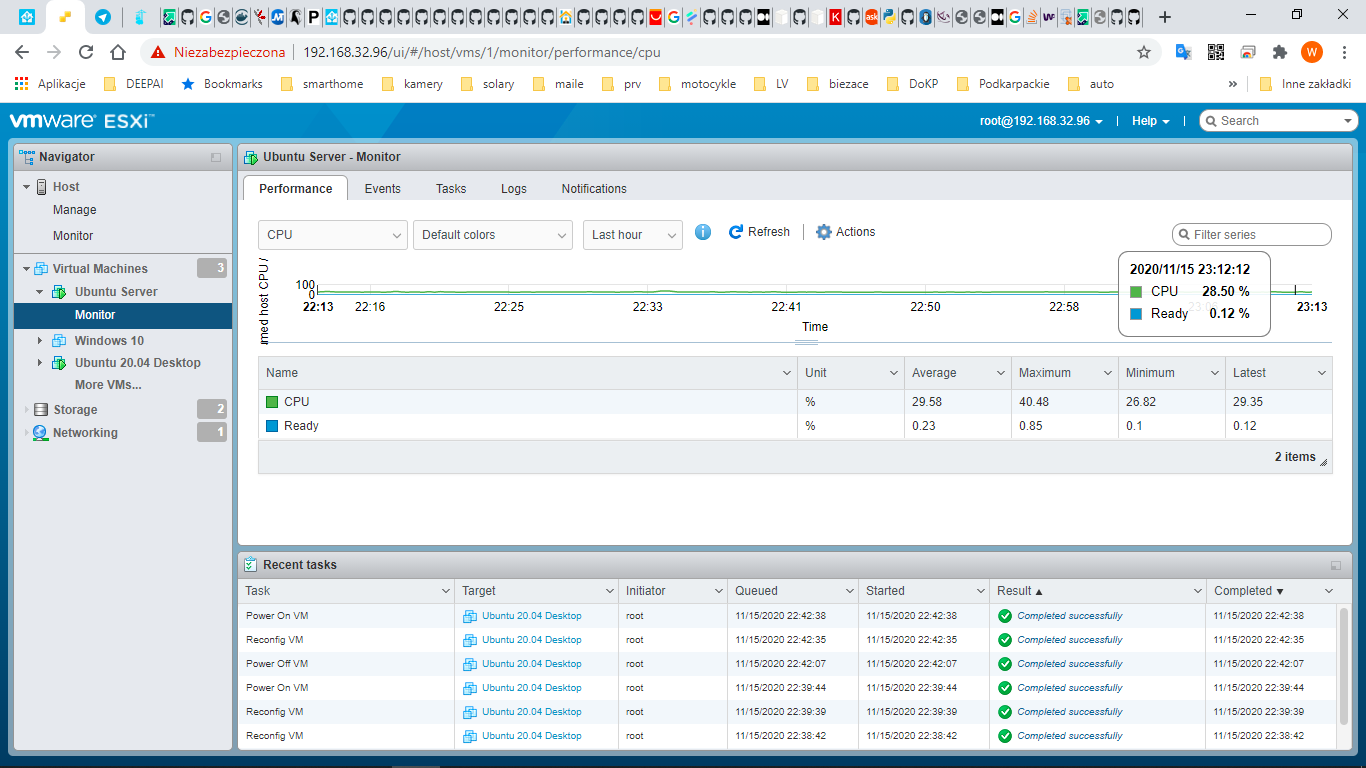Expand the Networking tree node
Screen dimensions: 1366x768
[26, 433]
